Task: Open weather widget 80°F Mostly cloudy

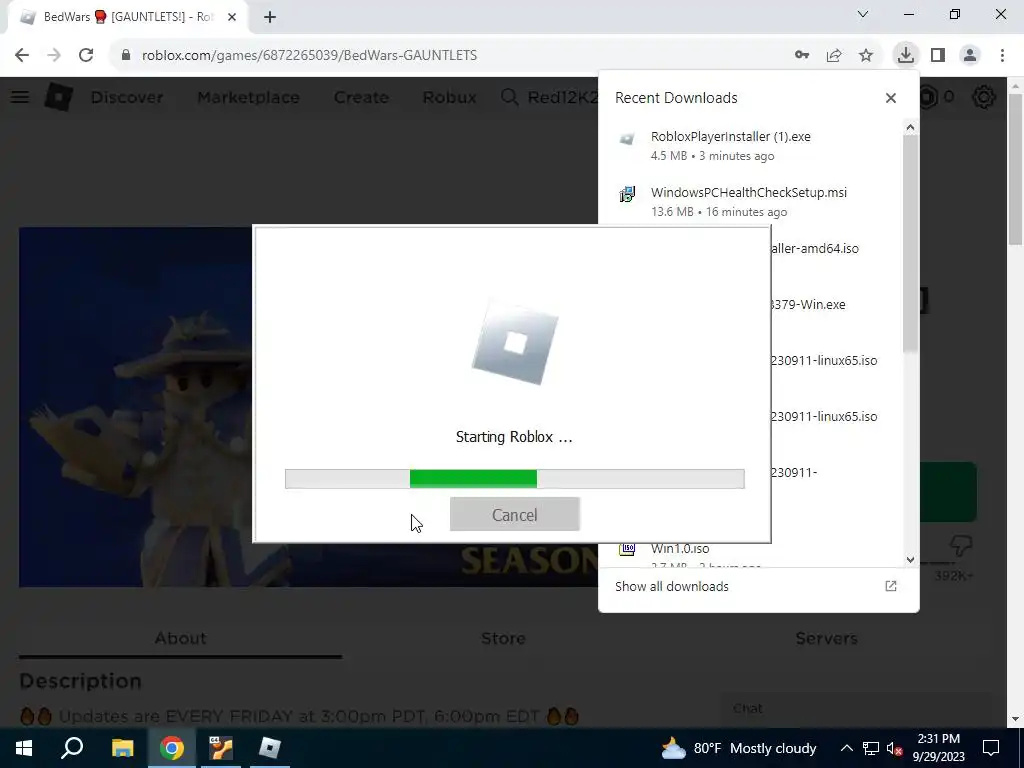Action: 739,748
